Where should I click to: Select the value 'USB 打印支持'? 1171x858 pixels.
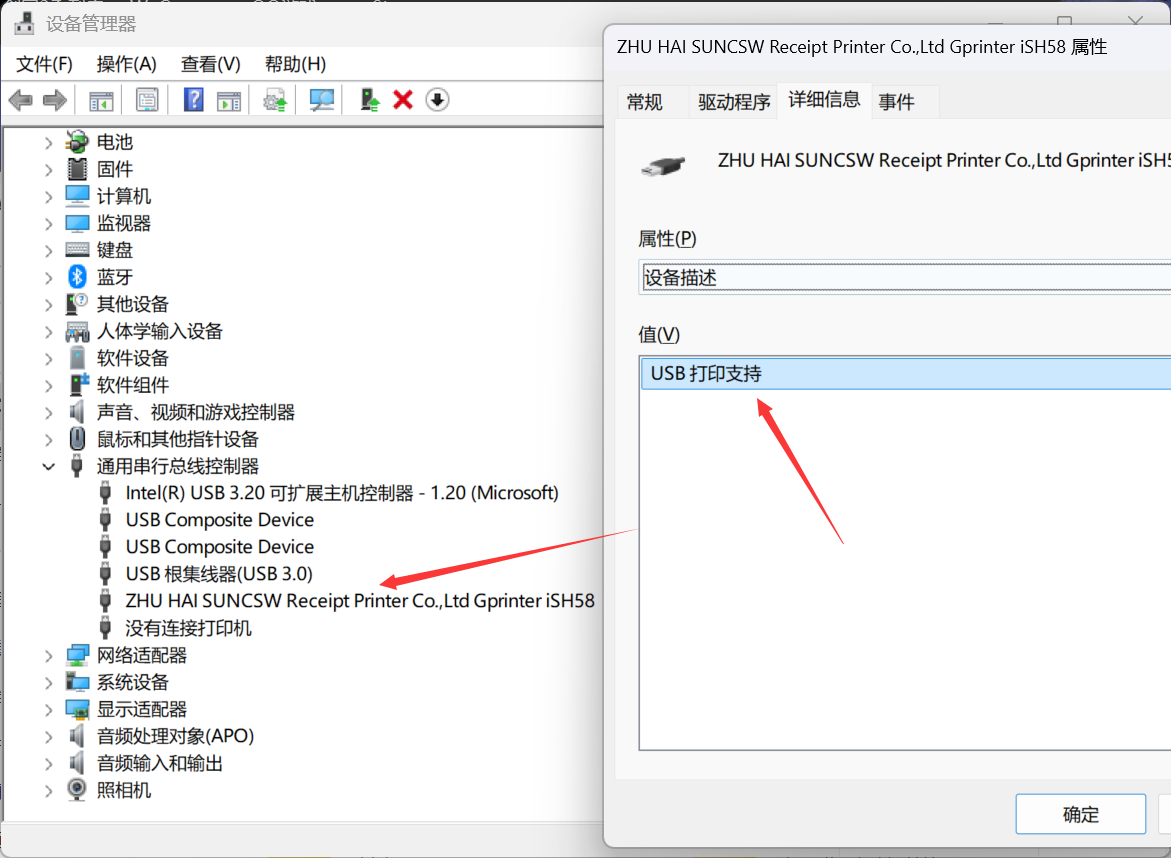pyautogui.click(x=906, y=373)
